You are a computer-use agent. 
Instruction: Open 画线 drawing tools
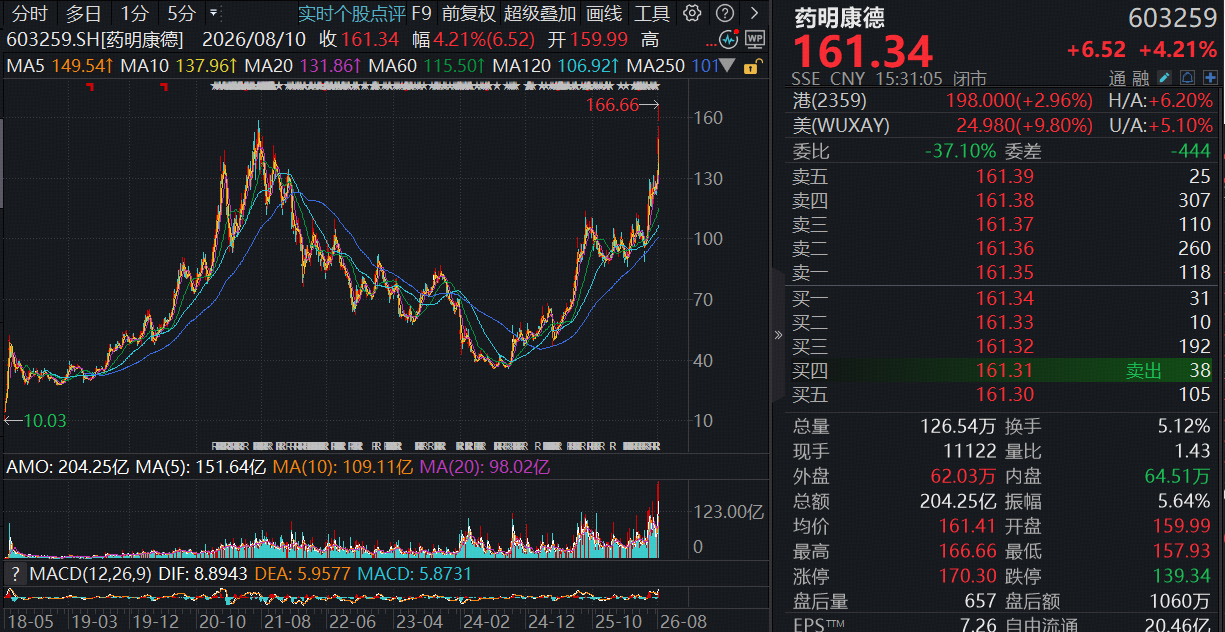[x=604, y=14]
